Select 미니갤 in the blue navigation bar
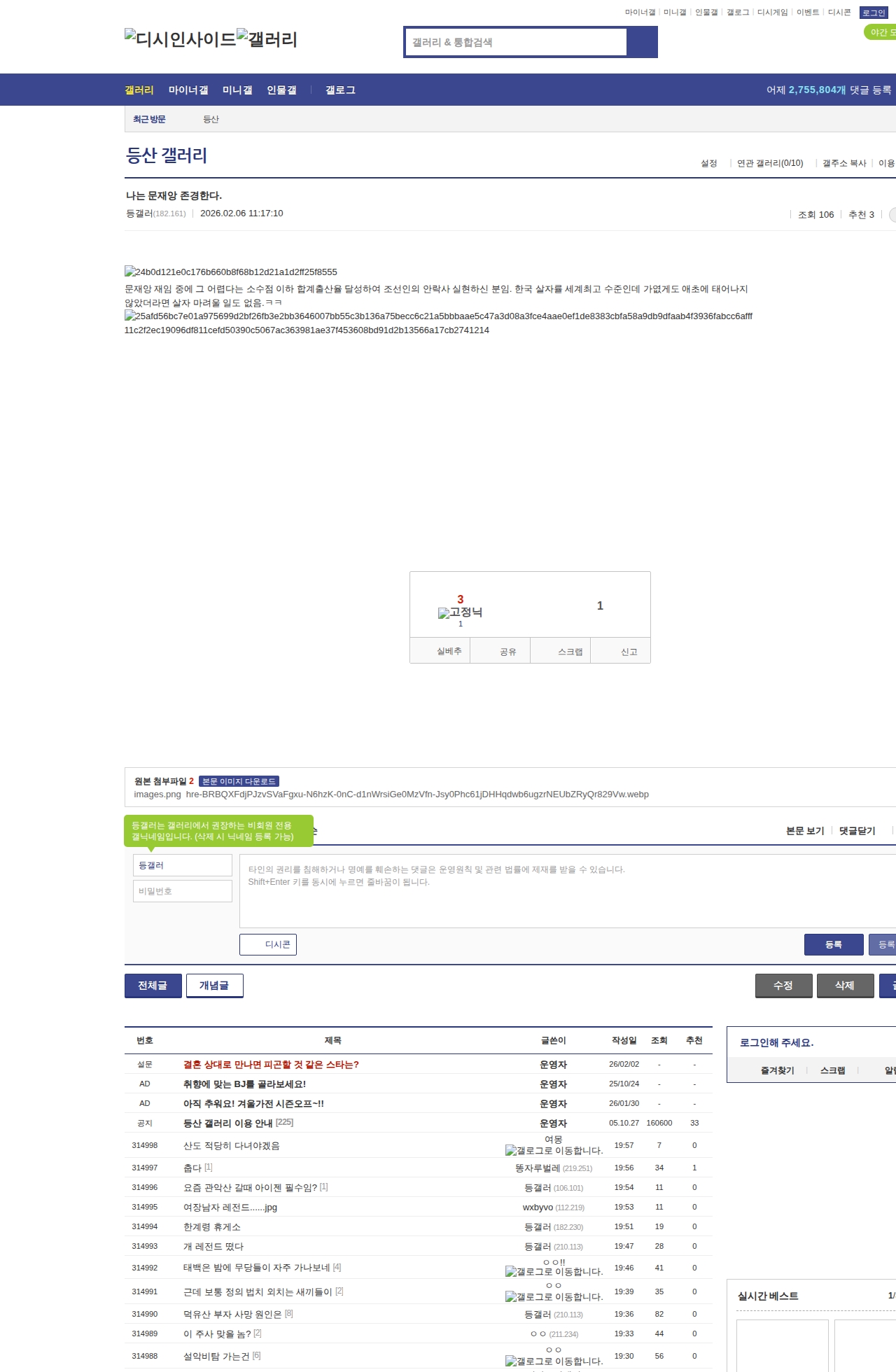 pos(237,90)
